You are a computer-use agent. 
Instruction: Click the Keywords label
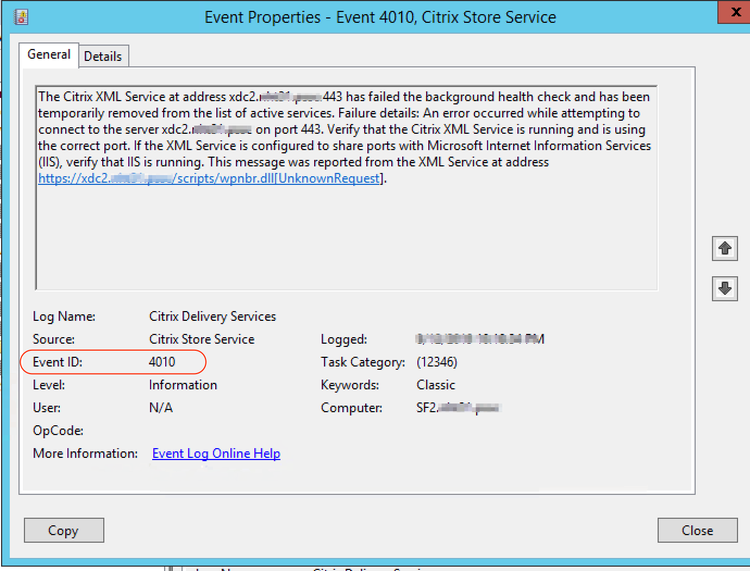pyautogui.click(x=350, y=385)
